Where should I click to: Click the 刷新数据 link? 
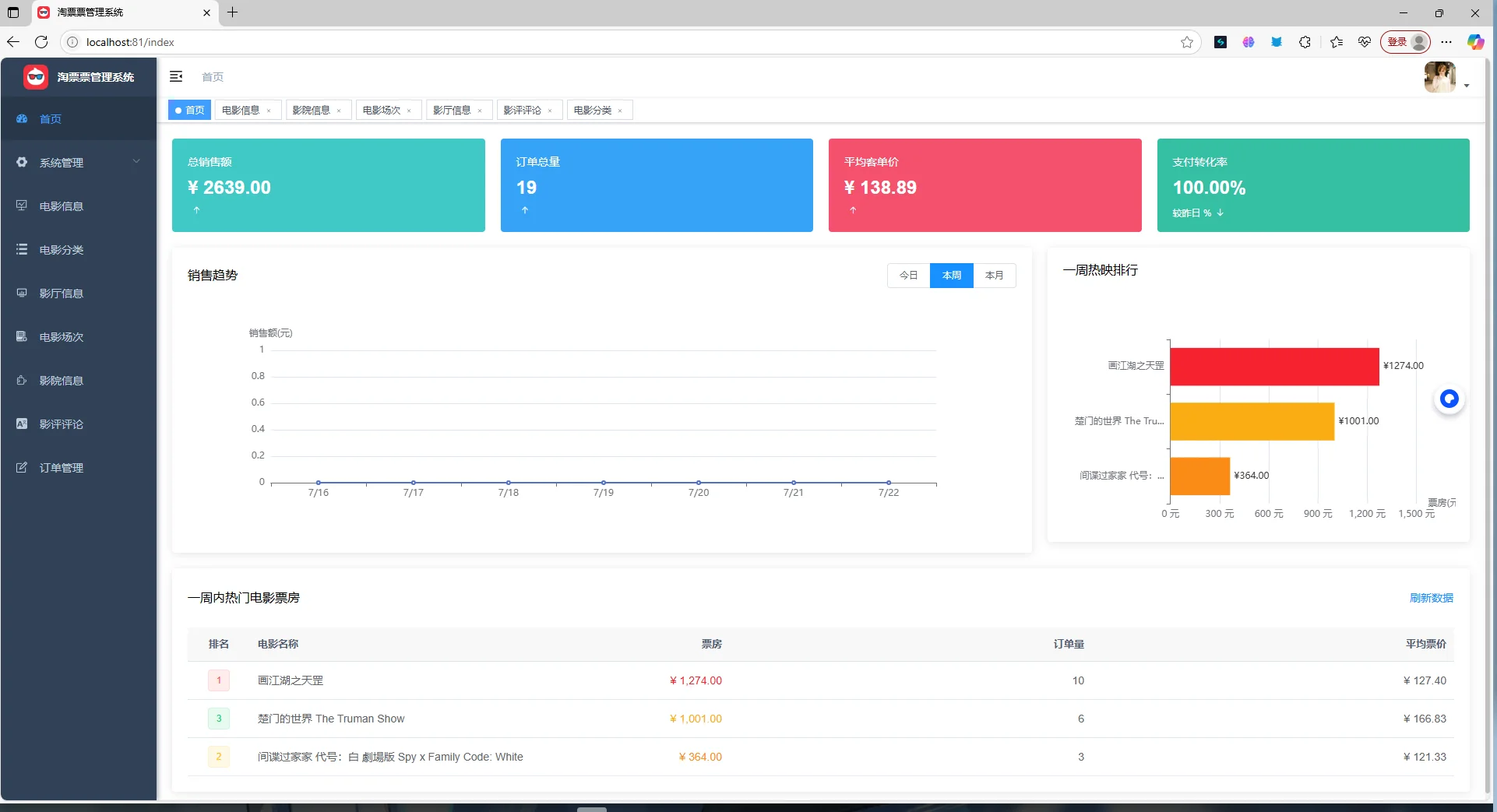click(x=1432, y=598)
